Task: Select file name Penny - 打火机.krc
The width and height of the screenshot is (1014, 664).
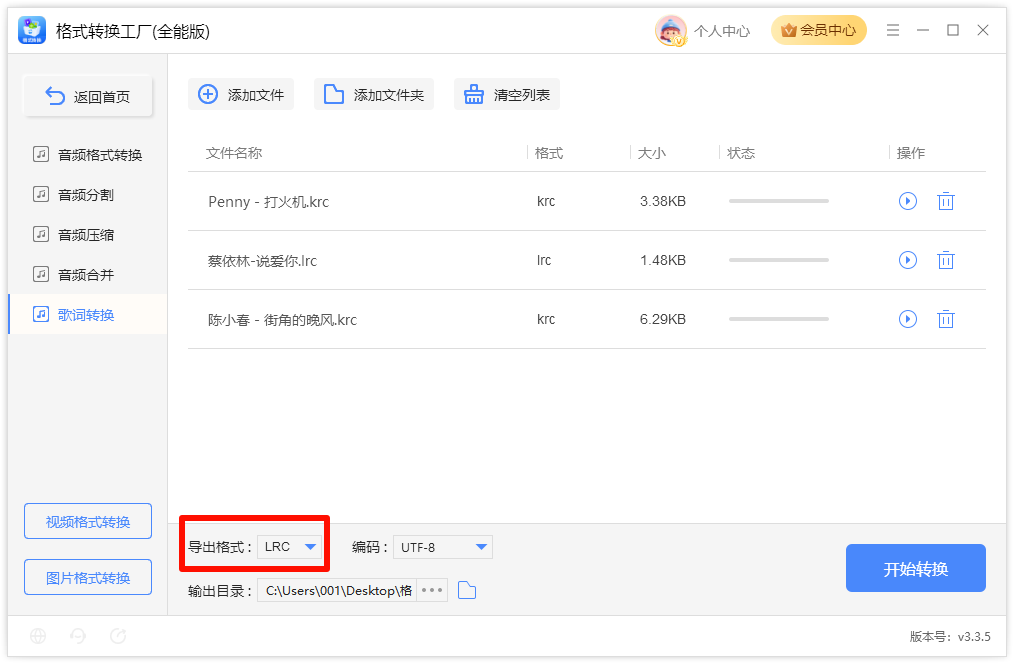Action: coord(268,202)
